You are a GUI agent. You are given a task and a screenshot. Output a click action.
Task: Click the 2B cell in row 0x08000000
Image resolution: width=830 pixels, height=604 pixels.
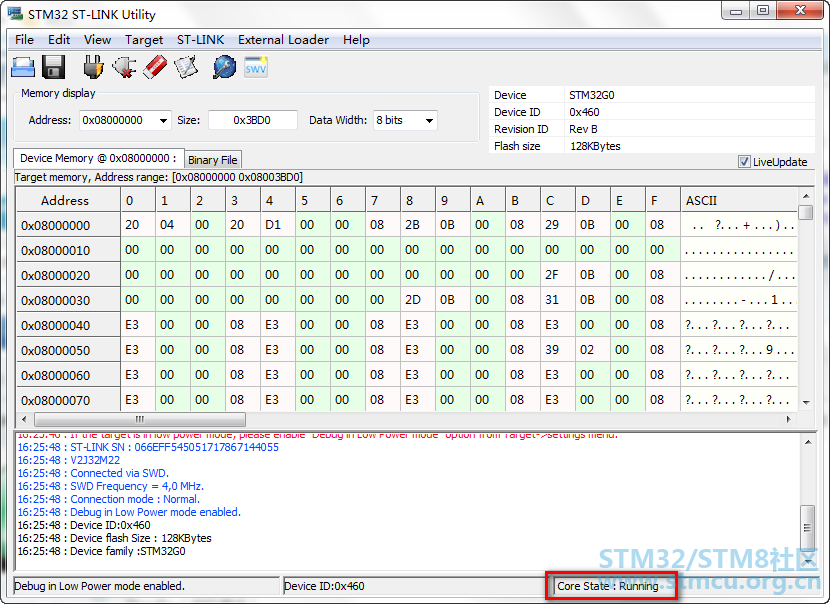pyautogui.click(x=418, y=225)
